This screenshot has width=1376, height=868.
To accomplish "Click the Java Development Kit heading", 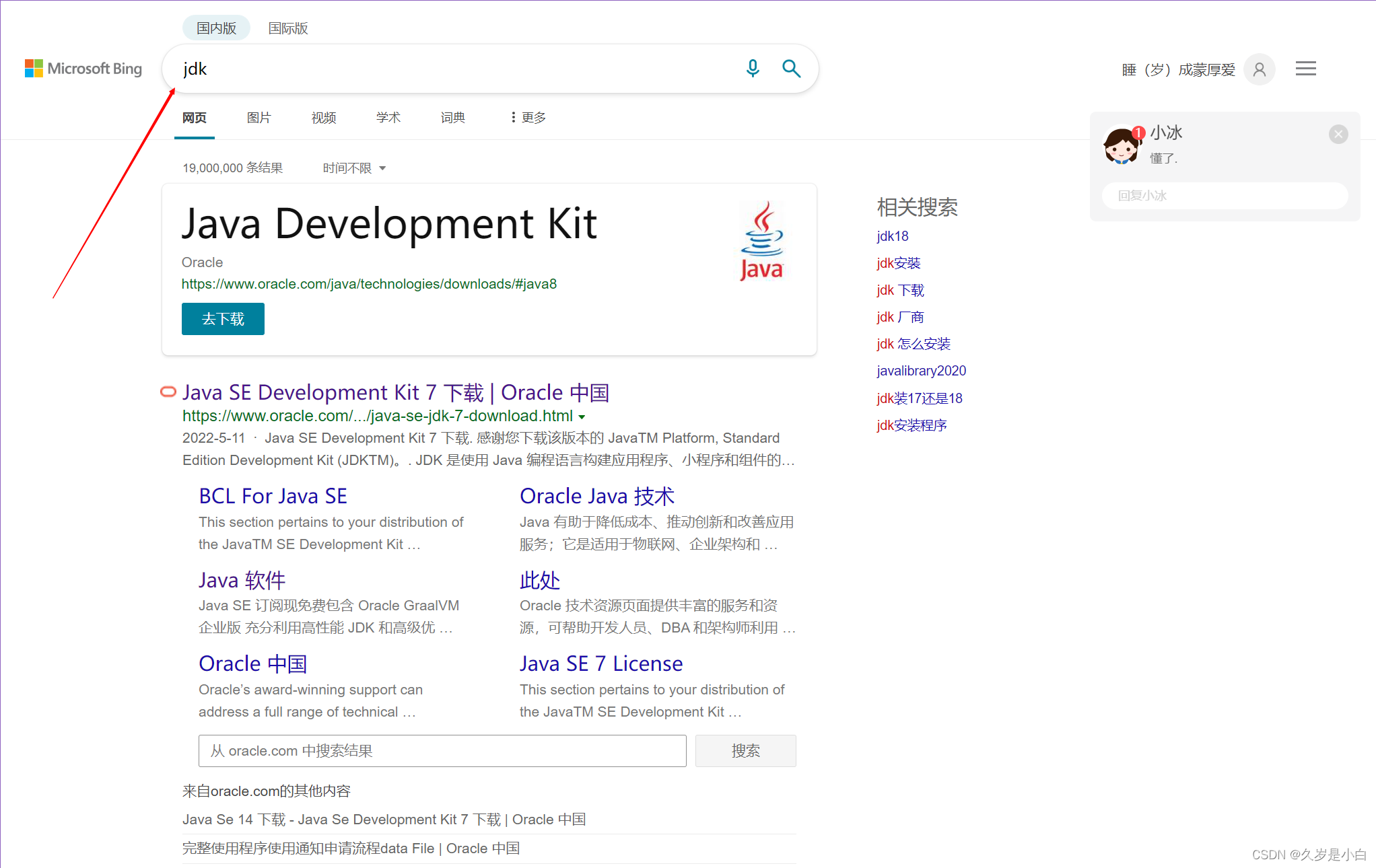I will click(389, 223).
